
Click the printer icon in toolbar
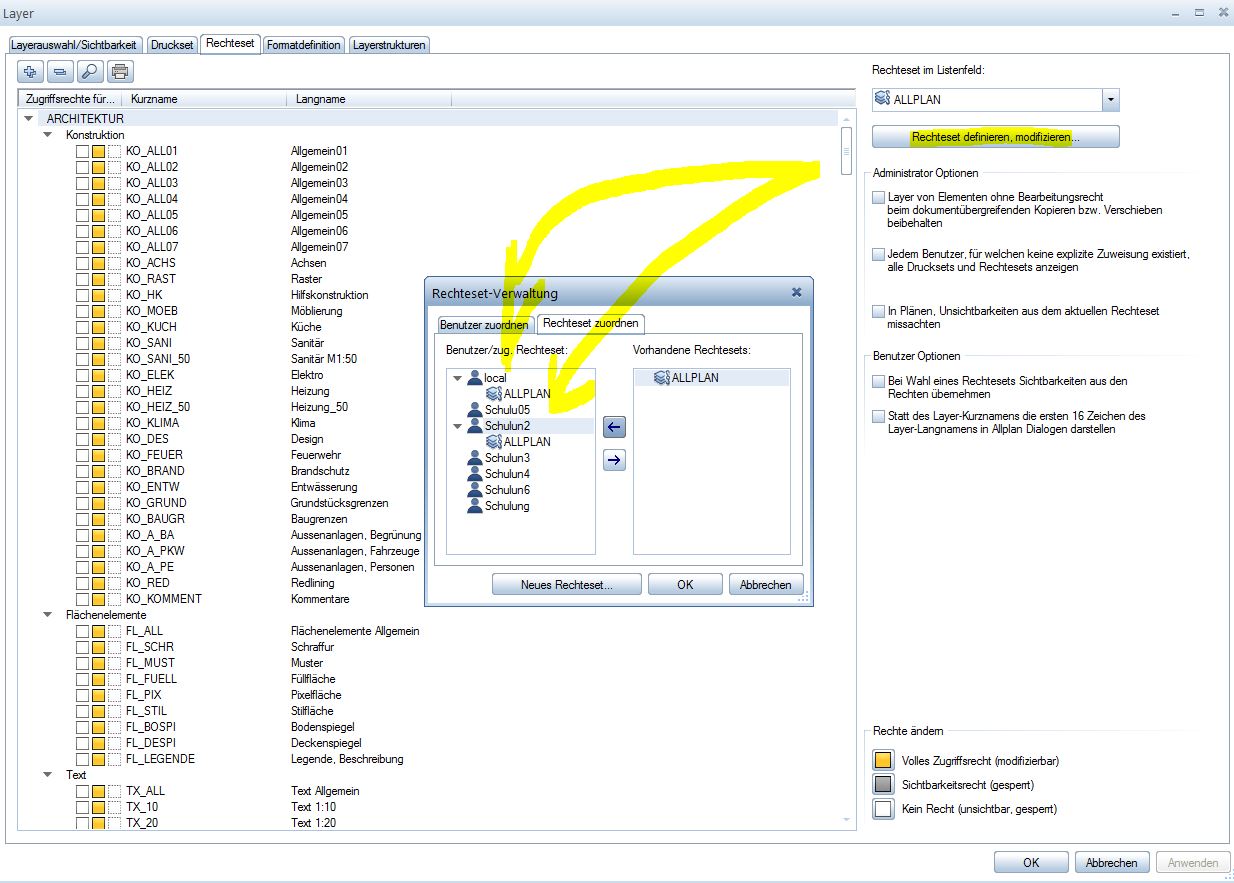(120, 71)
